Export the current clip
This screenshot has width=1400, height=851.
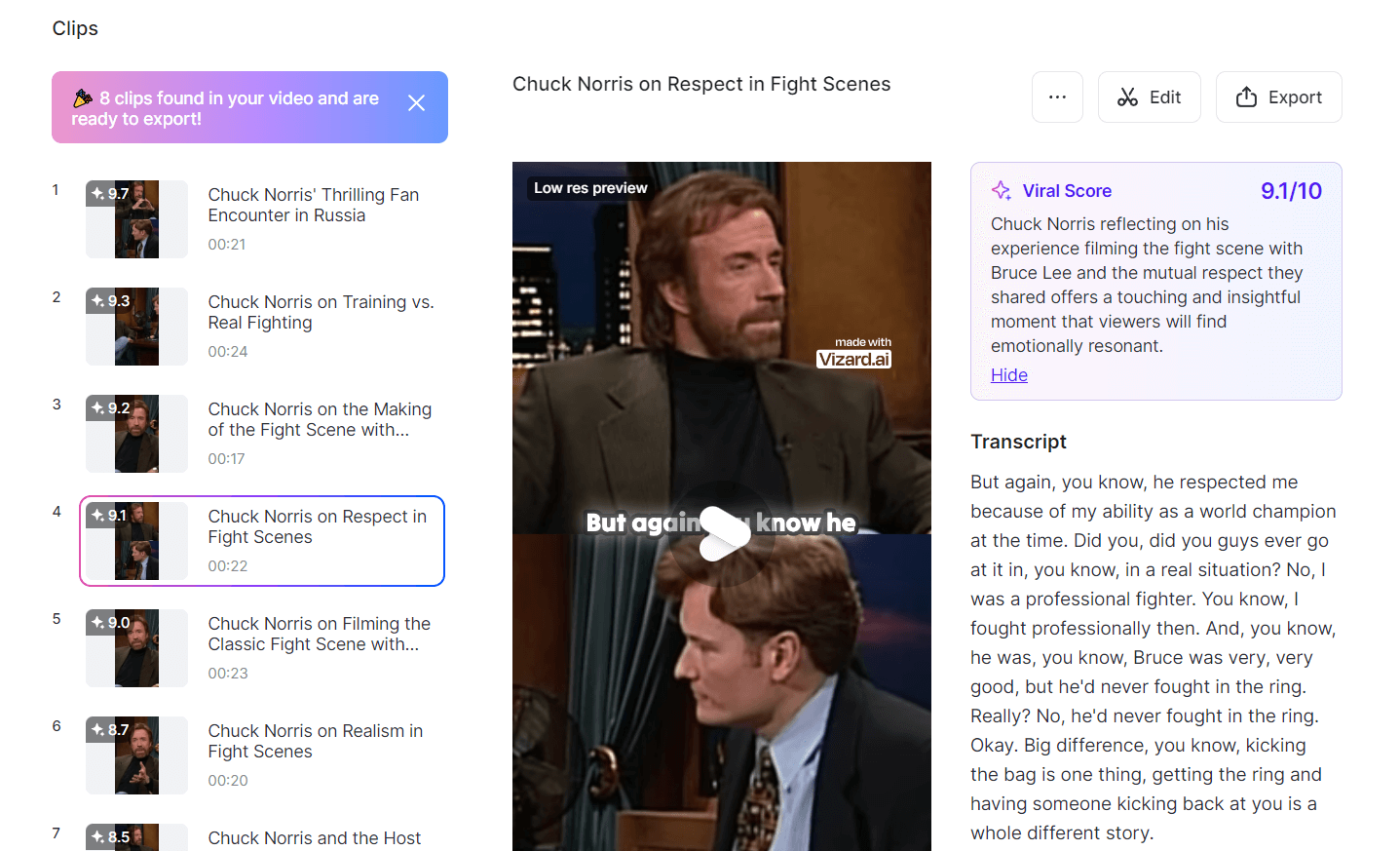pyautogui.click(x=1279, y=97)
